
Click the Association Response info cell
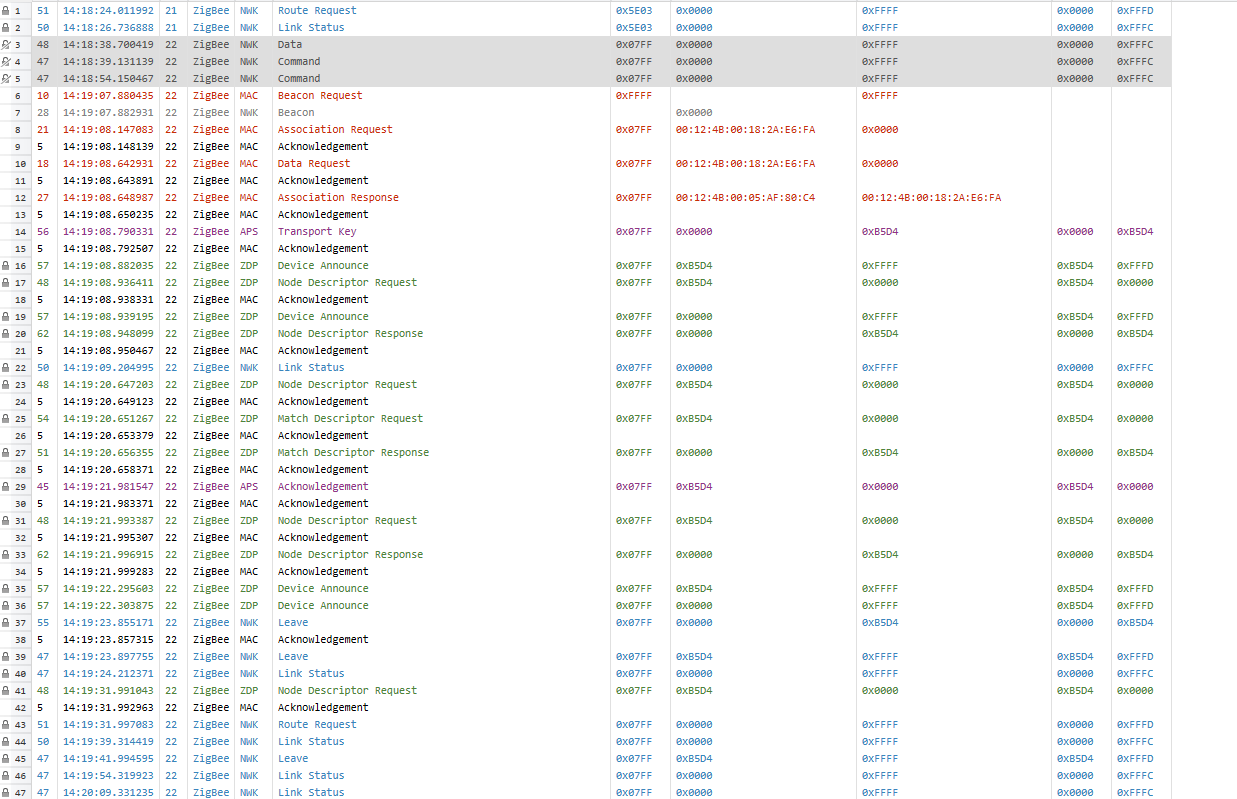click(338, 197)
